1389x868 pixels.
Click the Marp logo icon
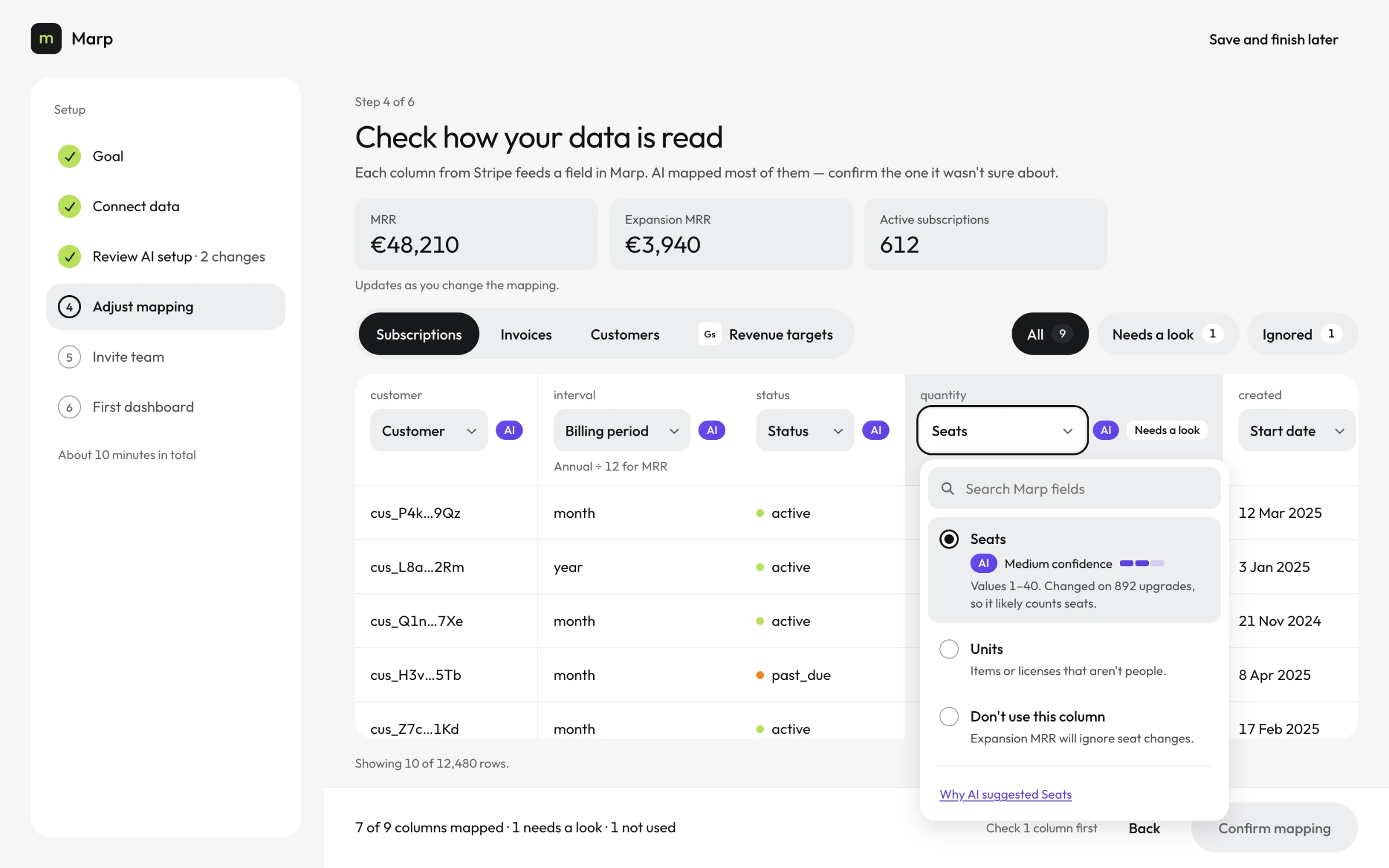pos(46,39)
